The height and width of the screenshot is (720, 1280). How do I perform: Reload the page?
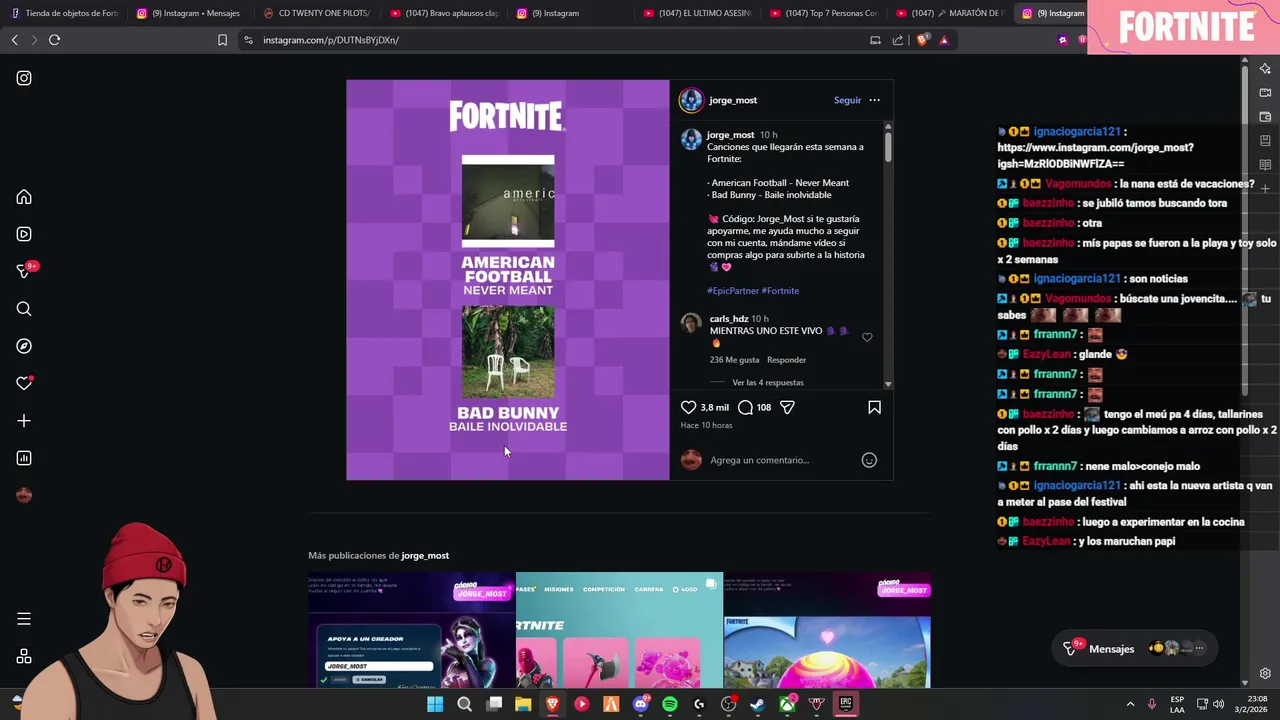click(54, 40)
